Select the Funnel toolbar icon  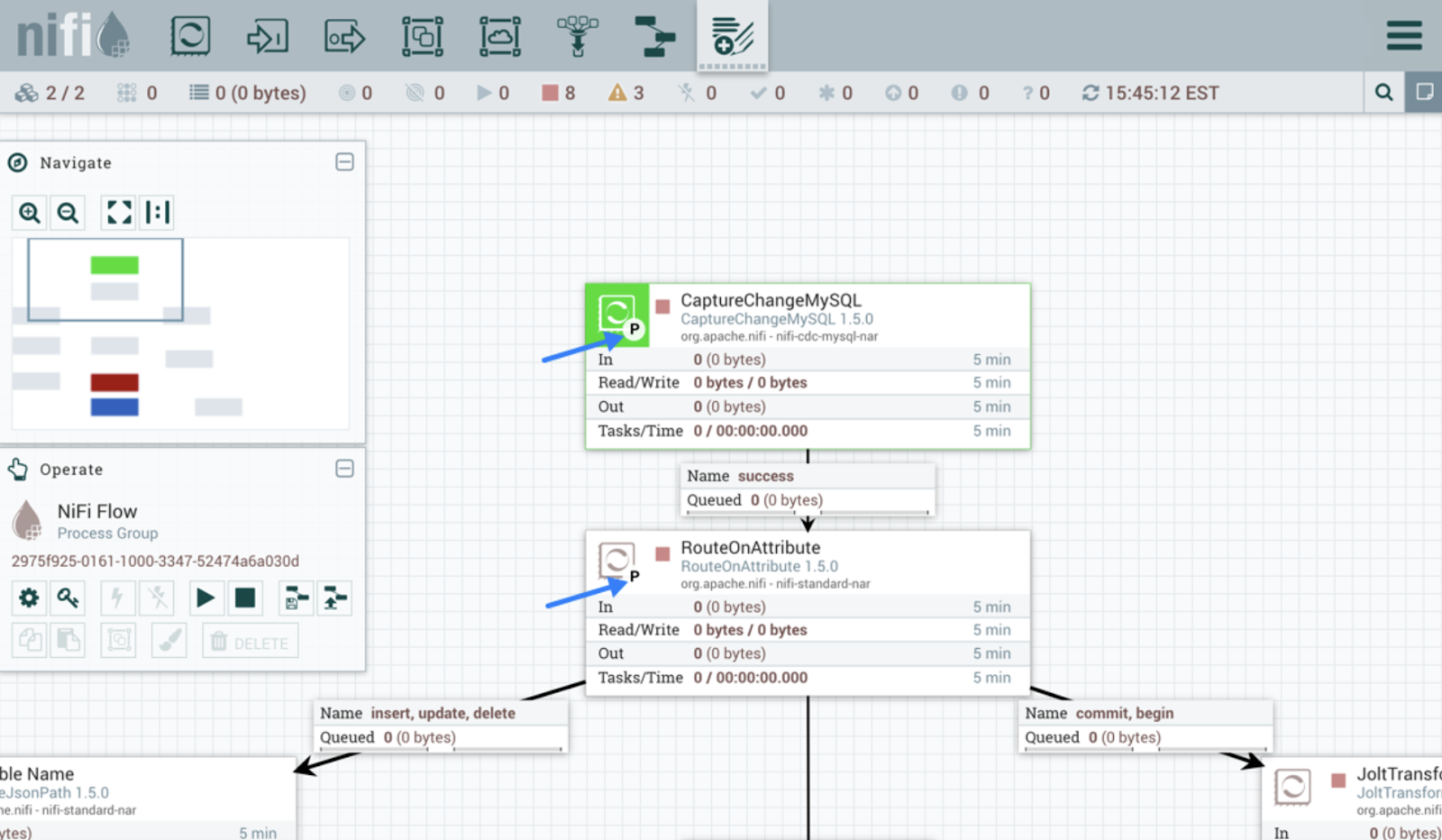click(x=578, y=36)
